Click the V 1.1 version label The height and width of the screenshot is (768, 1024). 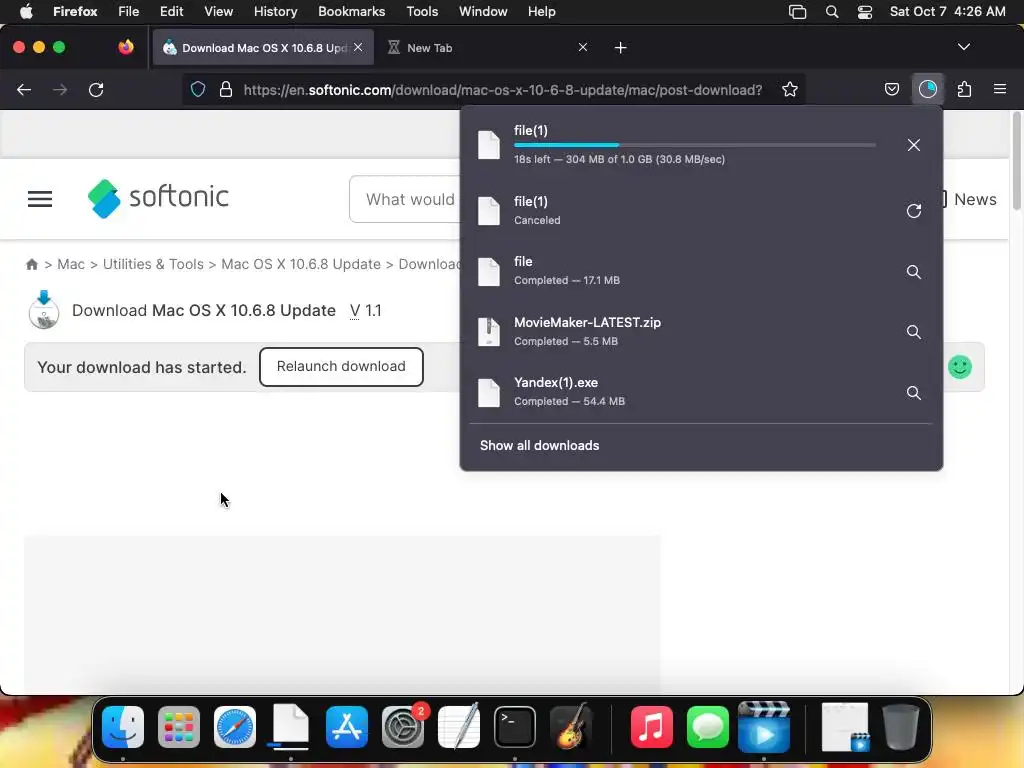click(366, 310)
